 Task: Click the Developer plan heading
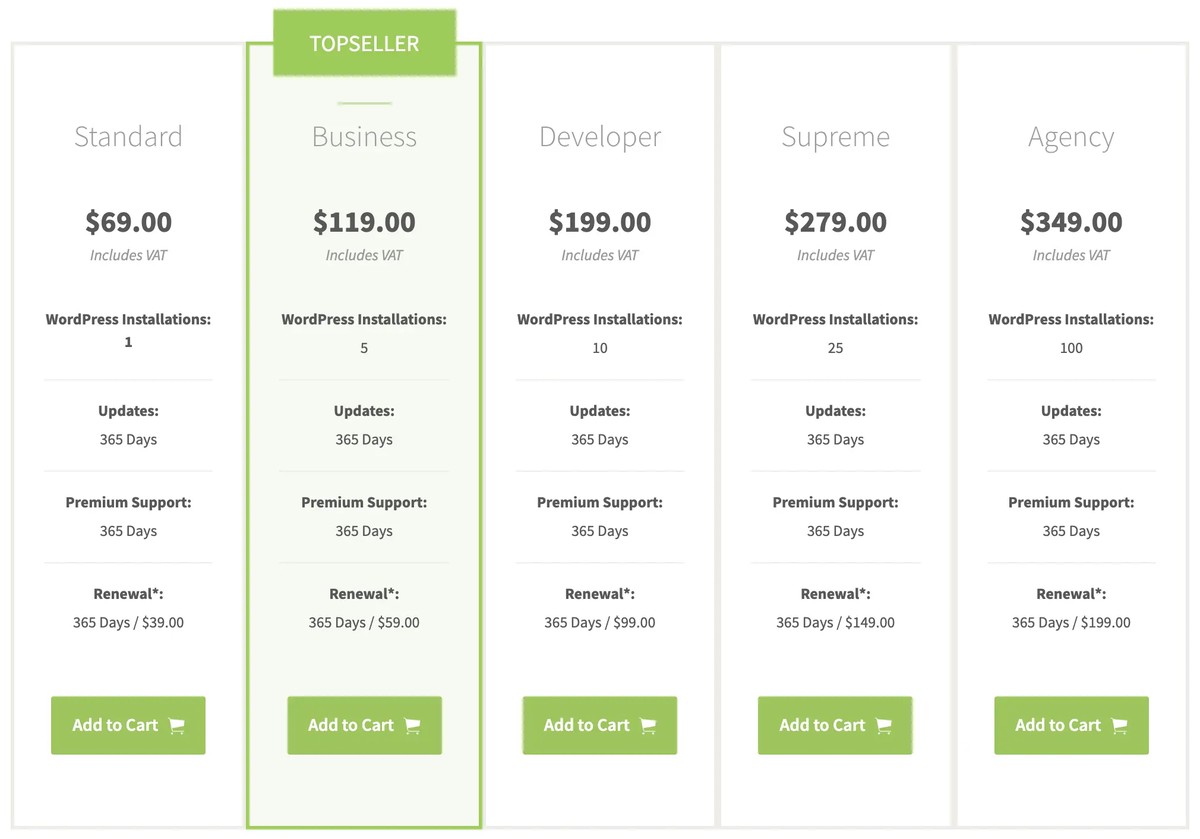[x=600, y=137]
